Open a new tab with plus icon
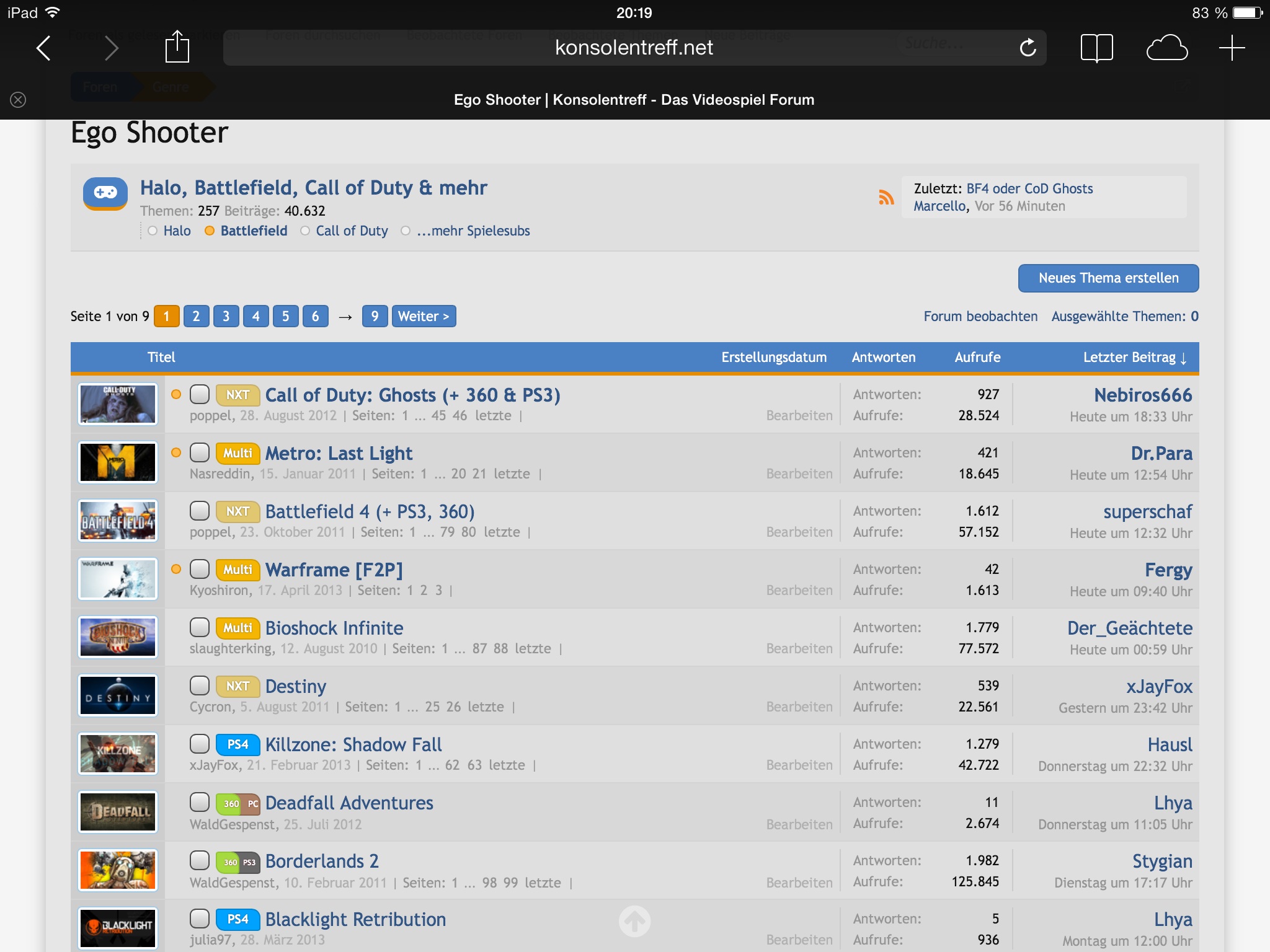 pos(1232,48)
